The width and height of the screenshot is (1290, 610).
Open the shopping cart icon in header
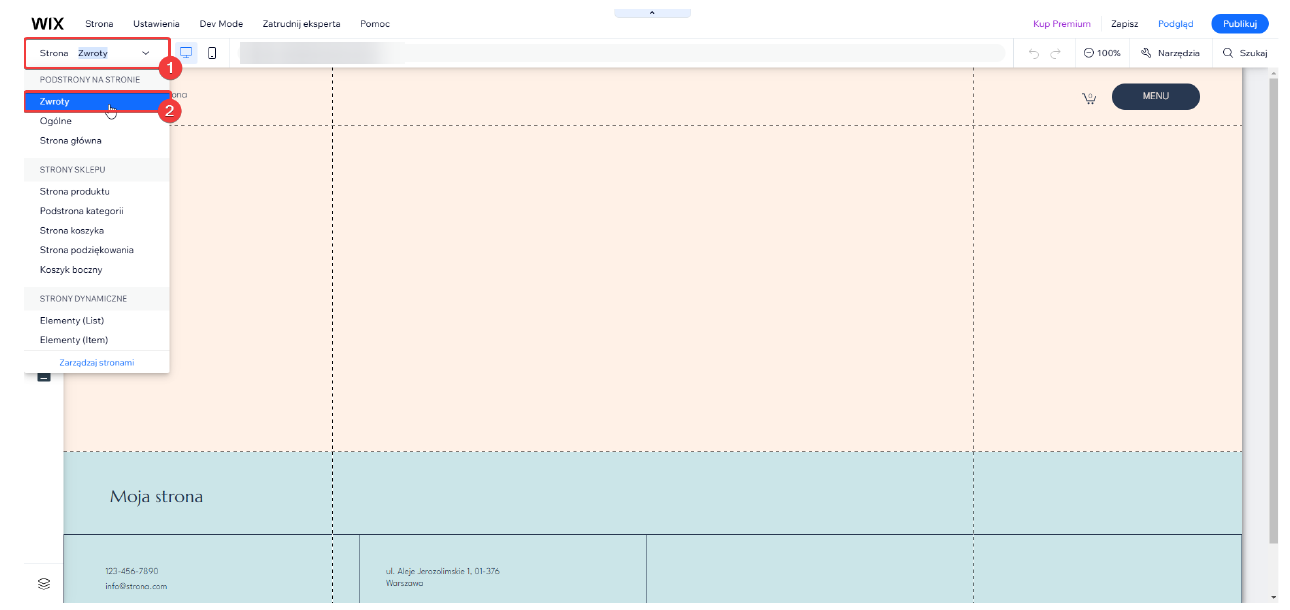coord(1089,97)
